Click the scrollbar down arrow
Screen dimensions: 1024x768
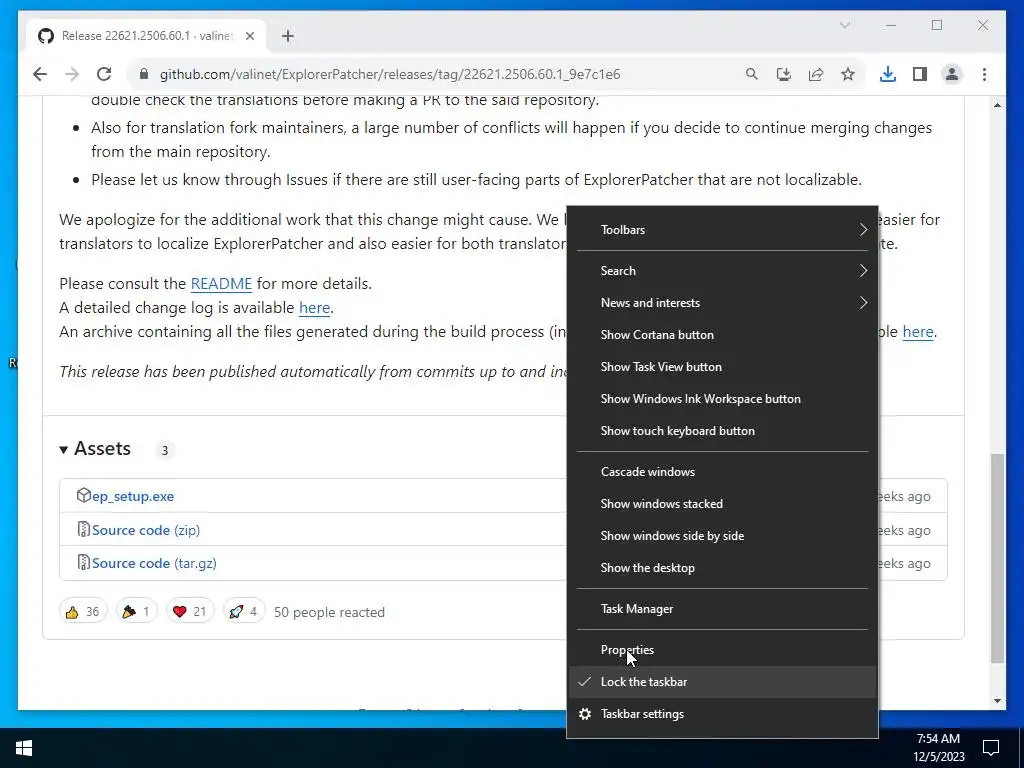pyautogui.click(x=997, y=701)
